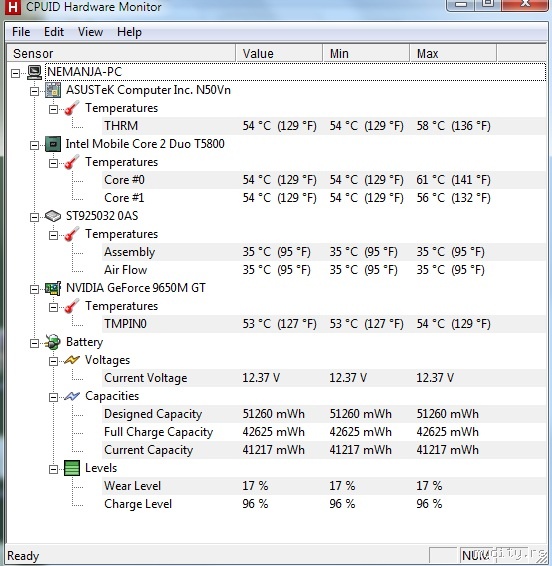This screenshot has width=552, height=566.
Task: Select the Core #1 row
Action: pos(324,198)
